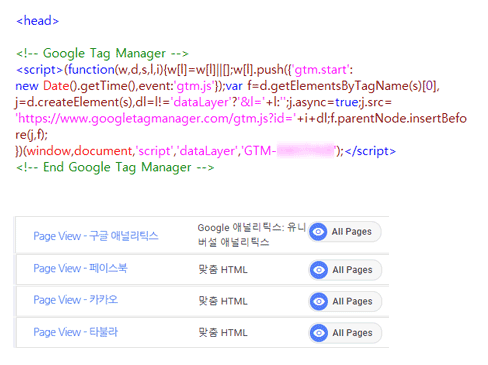Click the All Pages trigger for 타불라
This screenshot has width=488, height=365.
point(345,332)
